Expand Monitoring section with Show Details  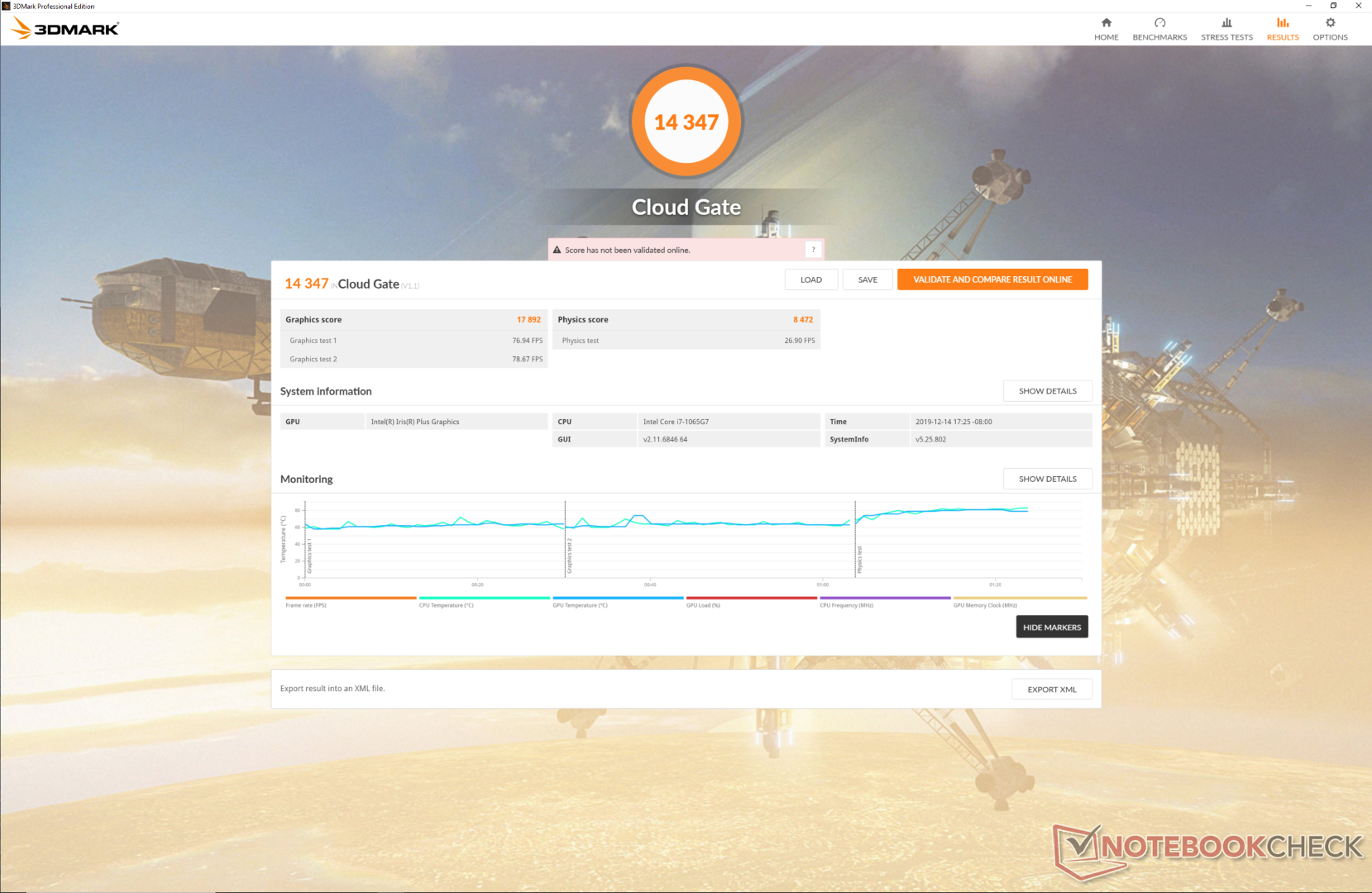coord(1047,479)
